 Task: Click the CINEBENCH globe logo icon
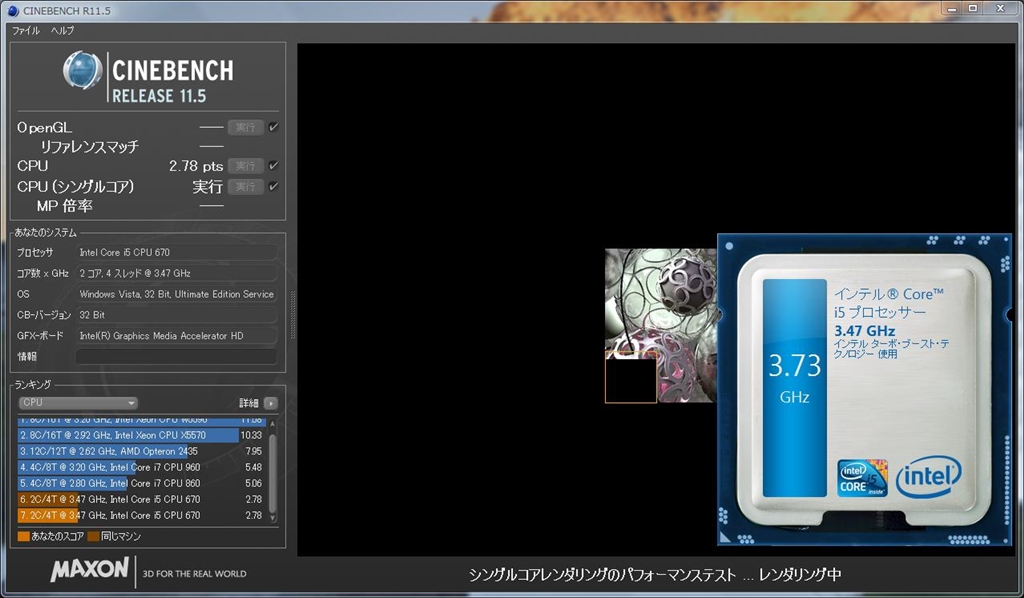click(82, 70)
